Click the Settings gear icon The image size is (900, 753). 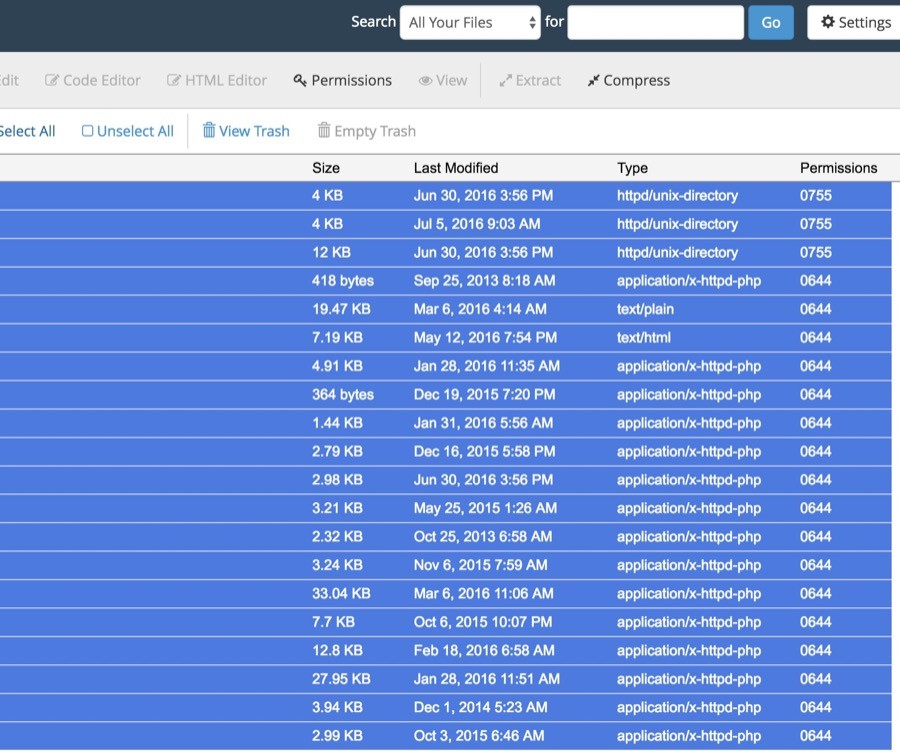tap(828, 22)
